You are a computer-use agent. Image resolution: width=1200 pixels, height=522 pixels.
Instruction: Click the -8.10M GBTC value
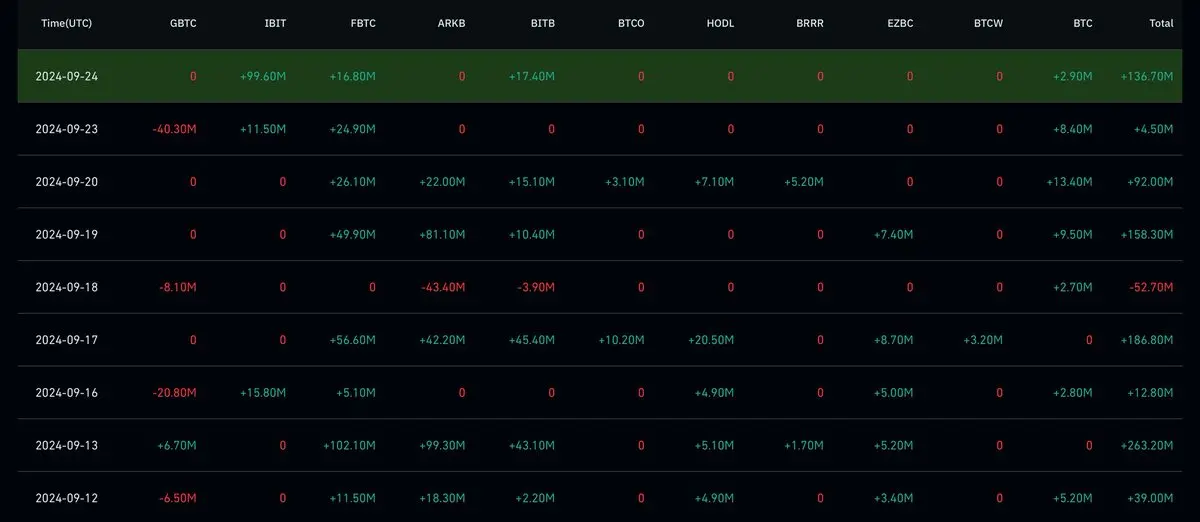click(178, 288)
